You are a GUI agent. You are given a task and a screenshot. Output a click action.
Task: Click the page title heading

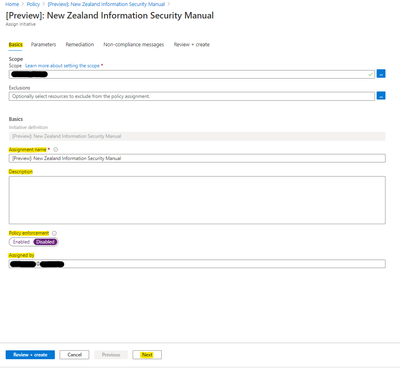(x=110, y=16)
